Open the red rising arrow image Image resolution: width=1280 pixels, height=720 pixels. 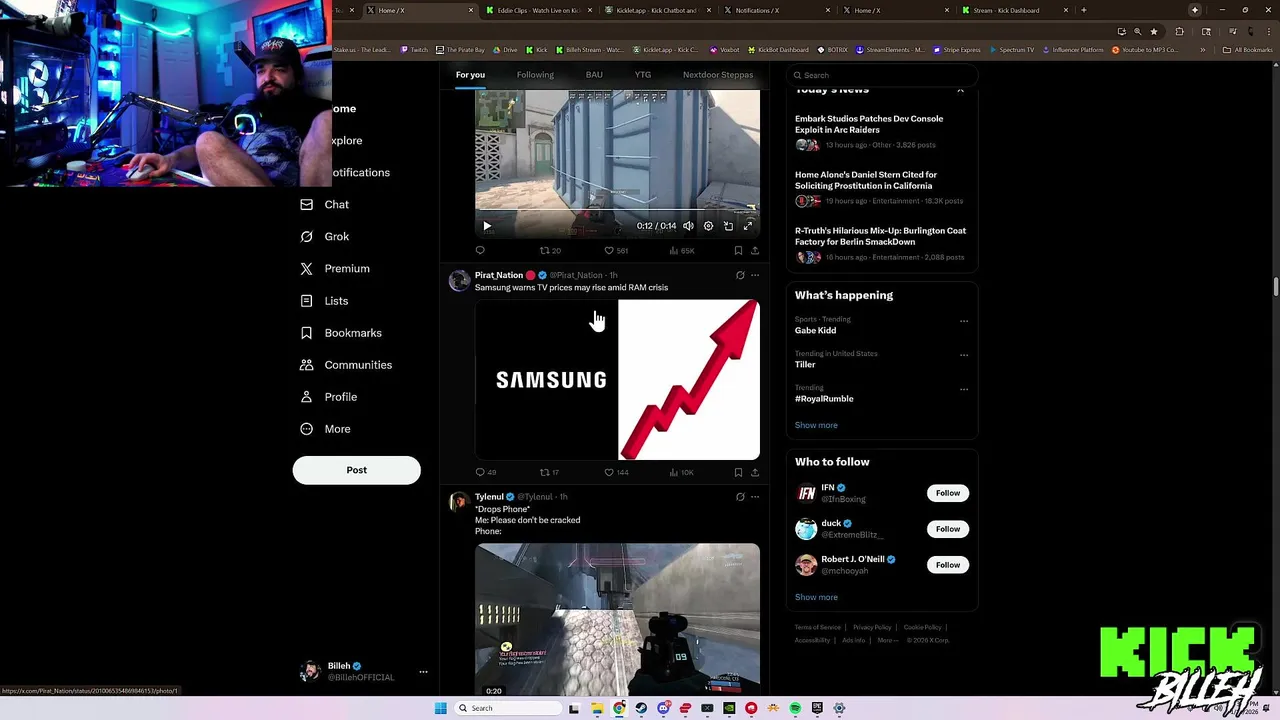coord(689,380)
